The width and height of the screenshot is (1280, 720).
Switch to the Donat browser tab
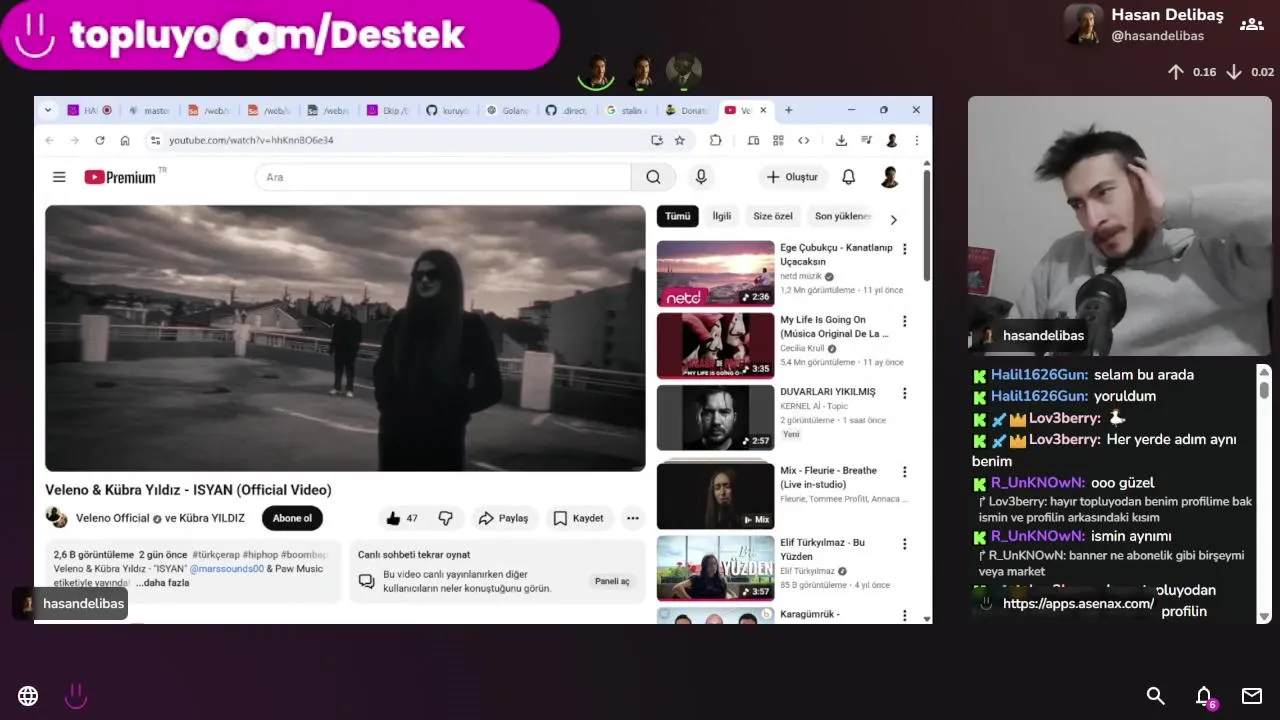(686, 110)
